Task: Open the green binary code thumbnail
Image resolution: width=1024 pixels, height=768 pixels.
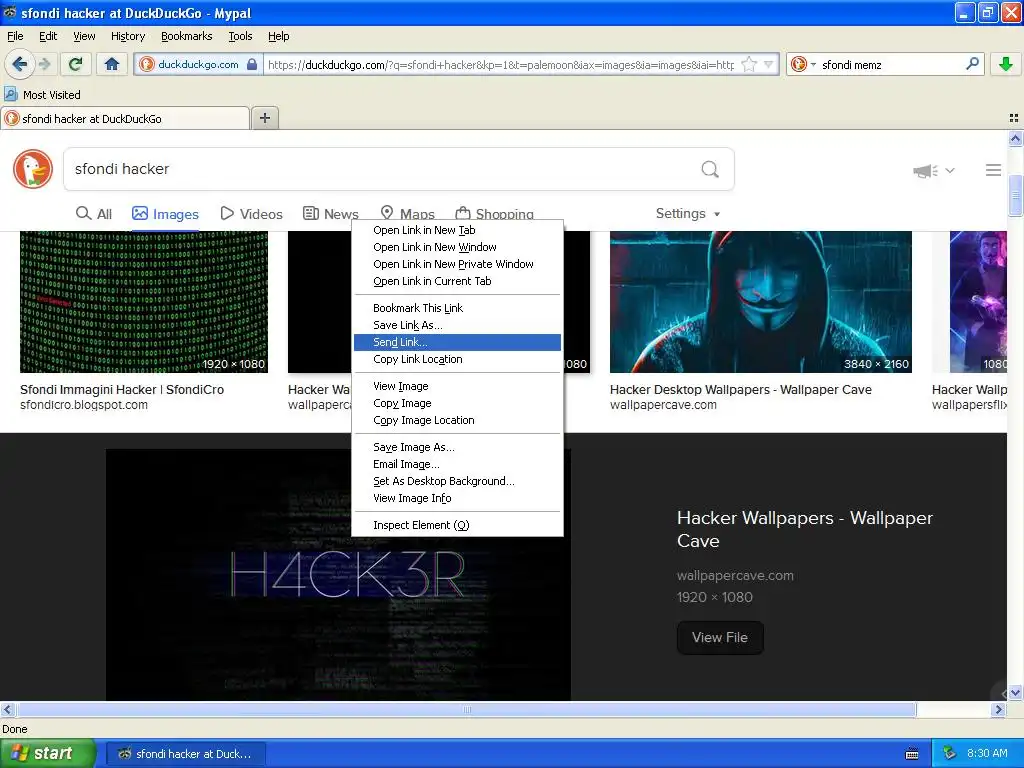Action: 144,302
